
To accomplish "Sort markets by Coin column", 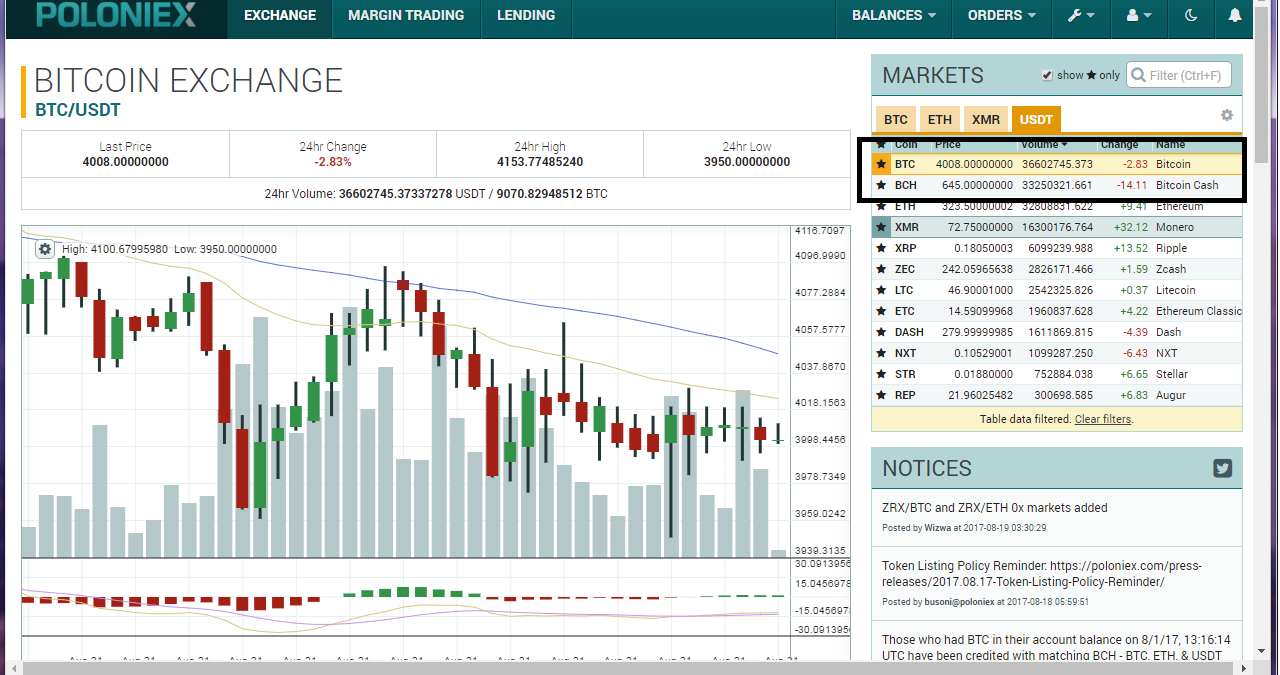I will pyautogui.click(x=906, y=145).
